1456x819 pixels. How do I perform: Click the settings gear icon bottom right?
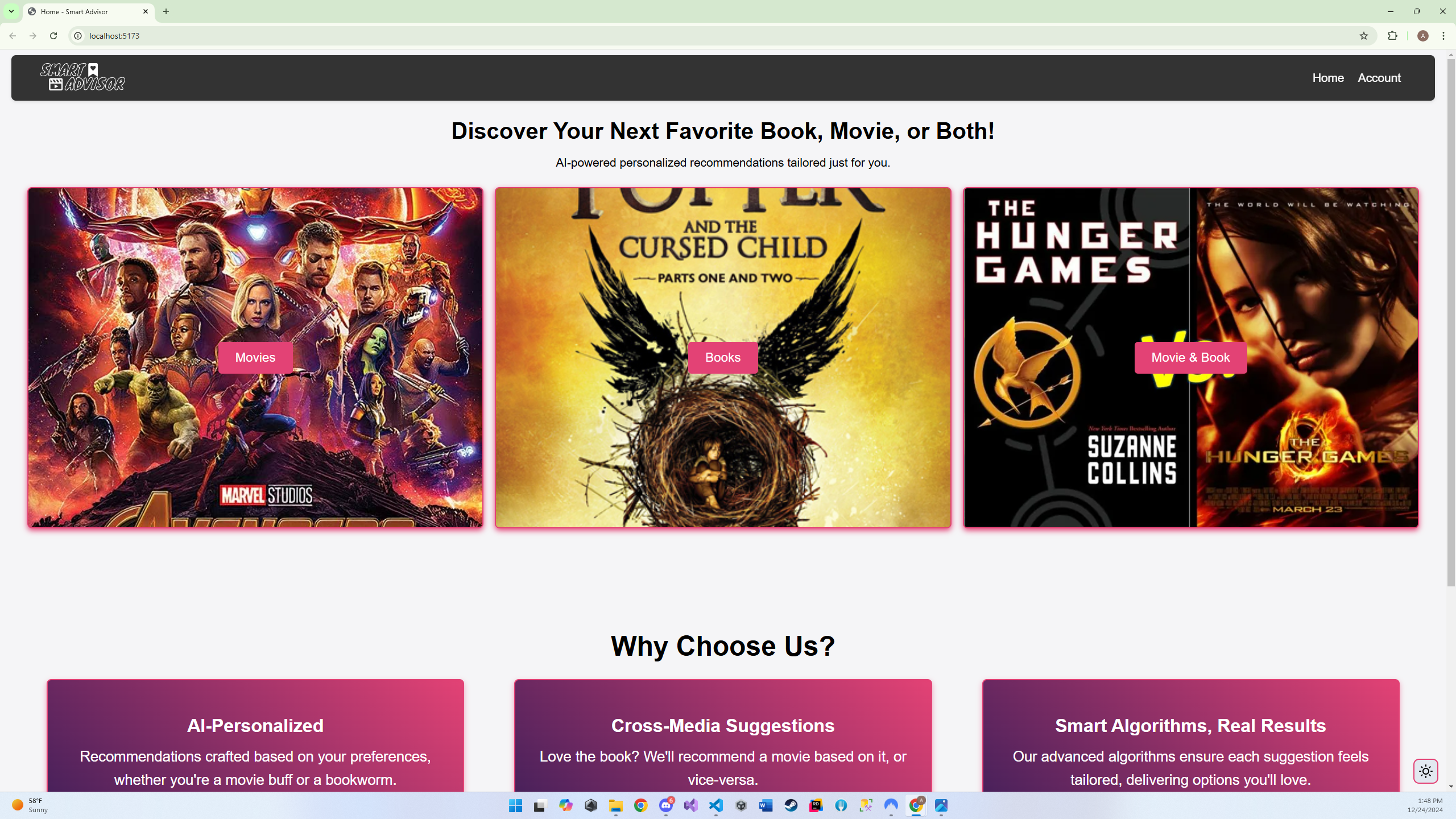click(1425, 771)
